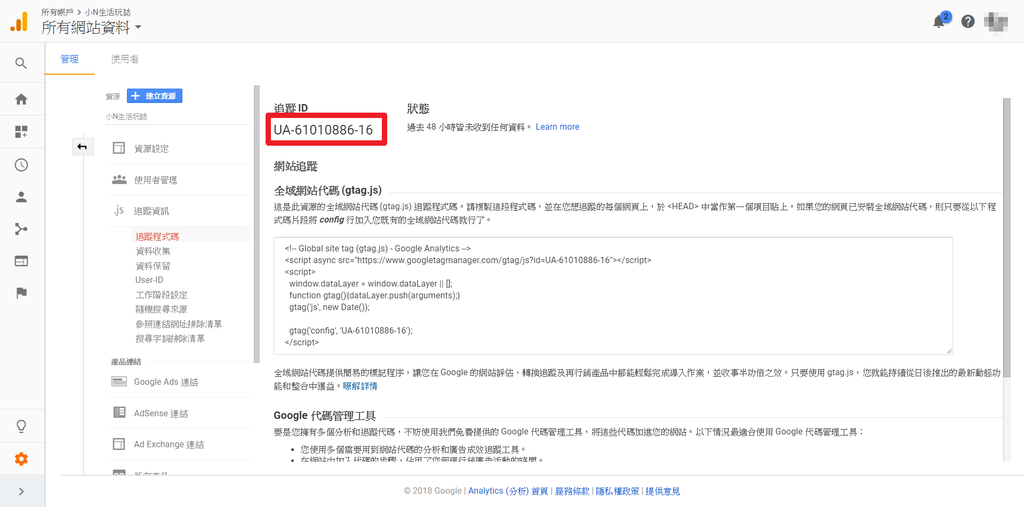Switch to the 使用者 tab
Screen dimensions: 1024x507
[x=124, y=59]
